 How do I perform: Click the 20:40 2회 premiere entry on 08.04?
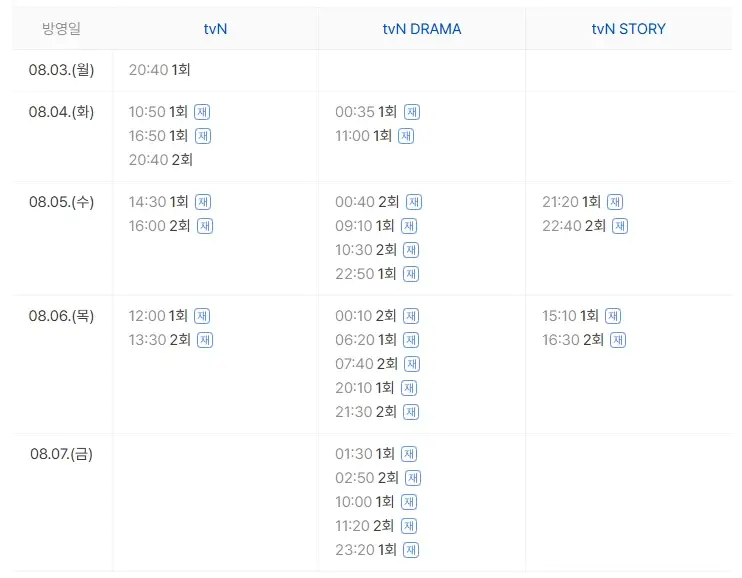pos(161,160)
